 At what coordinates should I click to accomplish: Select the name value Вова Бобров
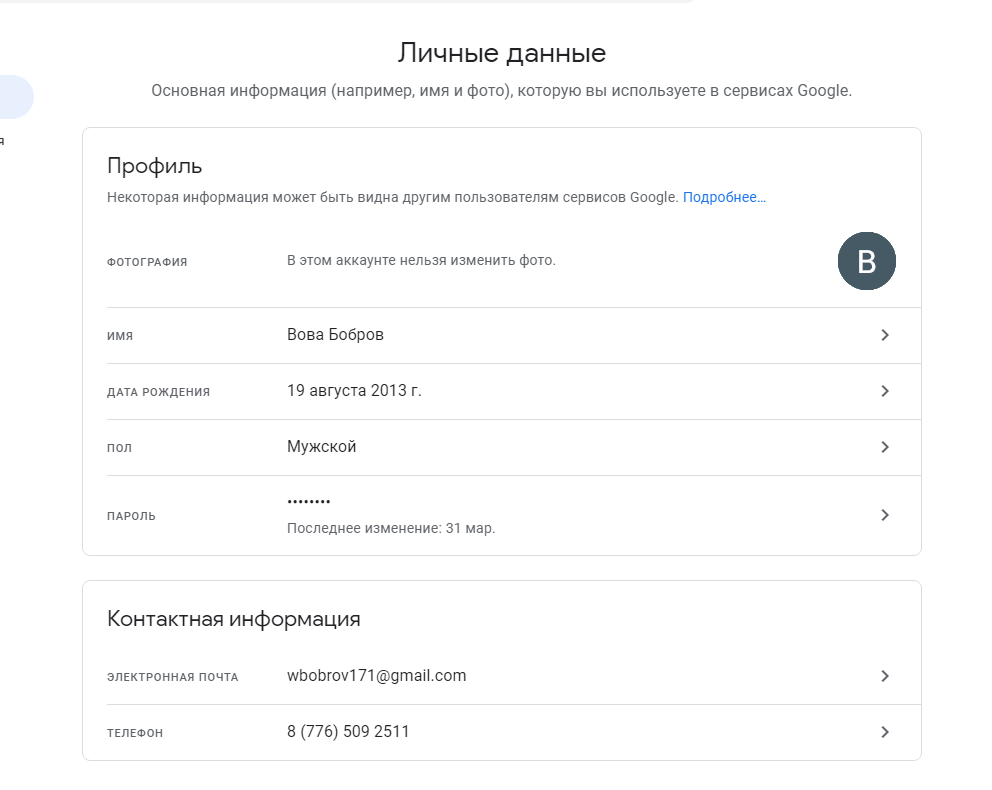coord(335,335)
